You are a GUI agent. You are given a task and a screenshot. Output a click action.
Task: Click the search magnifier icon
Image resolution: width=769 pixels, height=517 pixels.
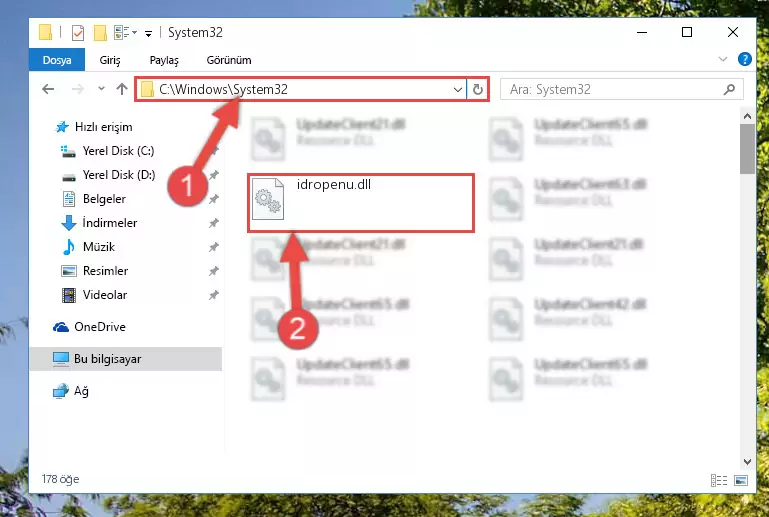pos(729,89)
